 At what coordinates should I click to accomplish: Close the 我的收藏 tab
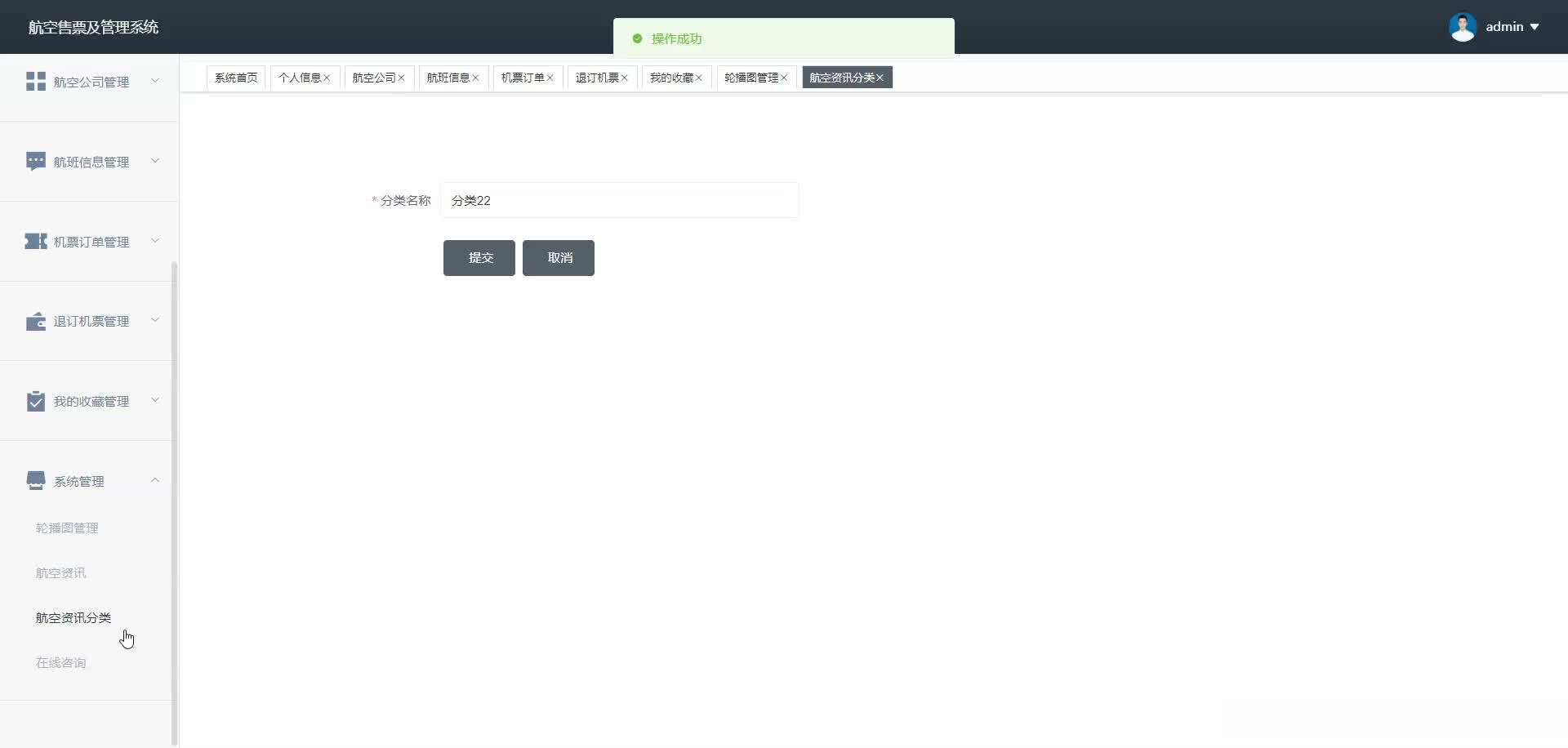pos(698,78)
